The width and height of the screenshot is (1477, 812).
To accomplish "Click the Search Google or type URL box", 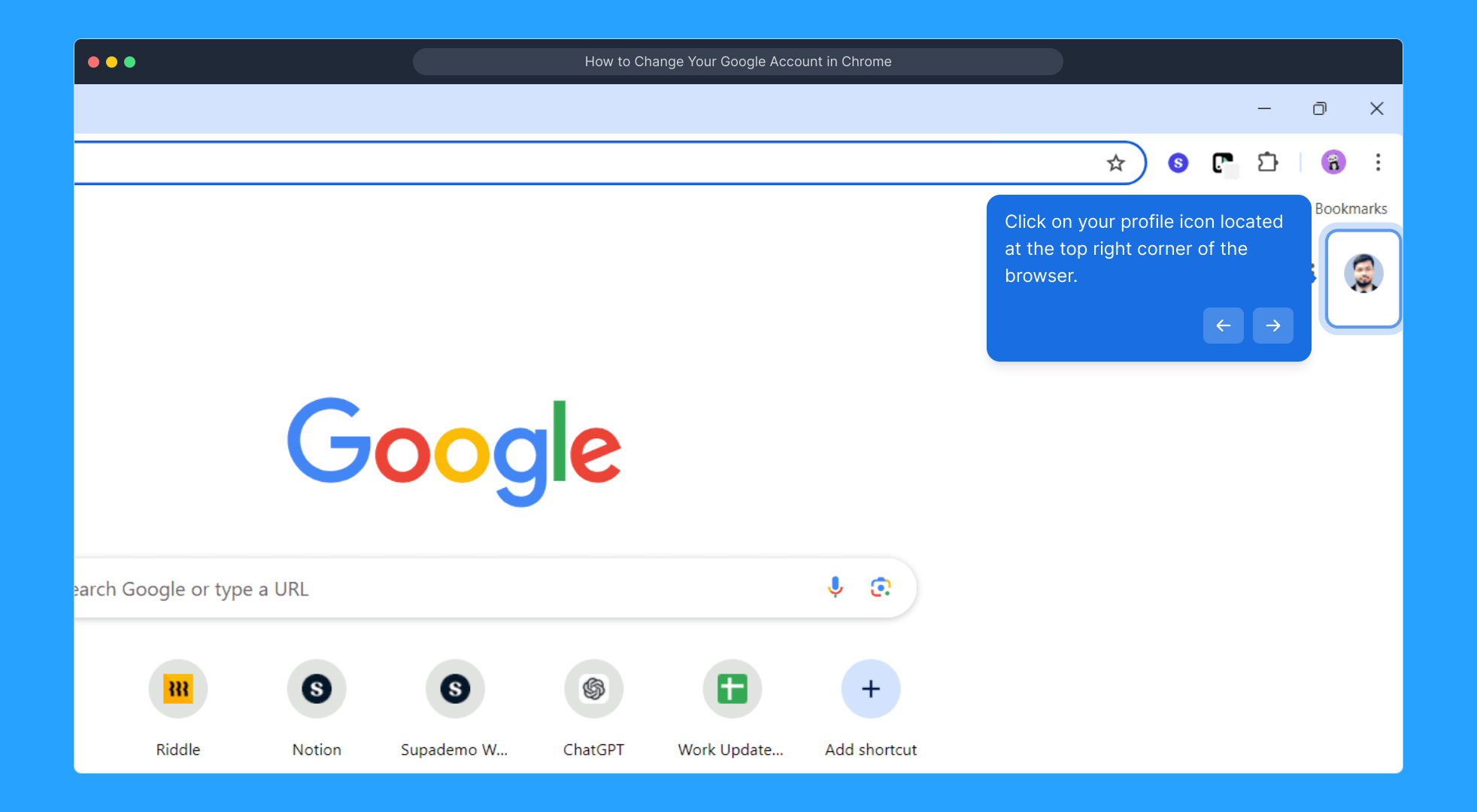I will 451,589.
